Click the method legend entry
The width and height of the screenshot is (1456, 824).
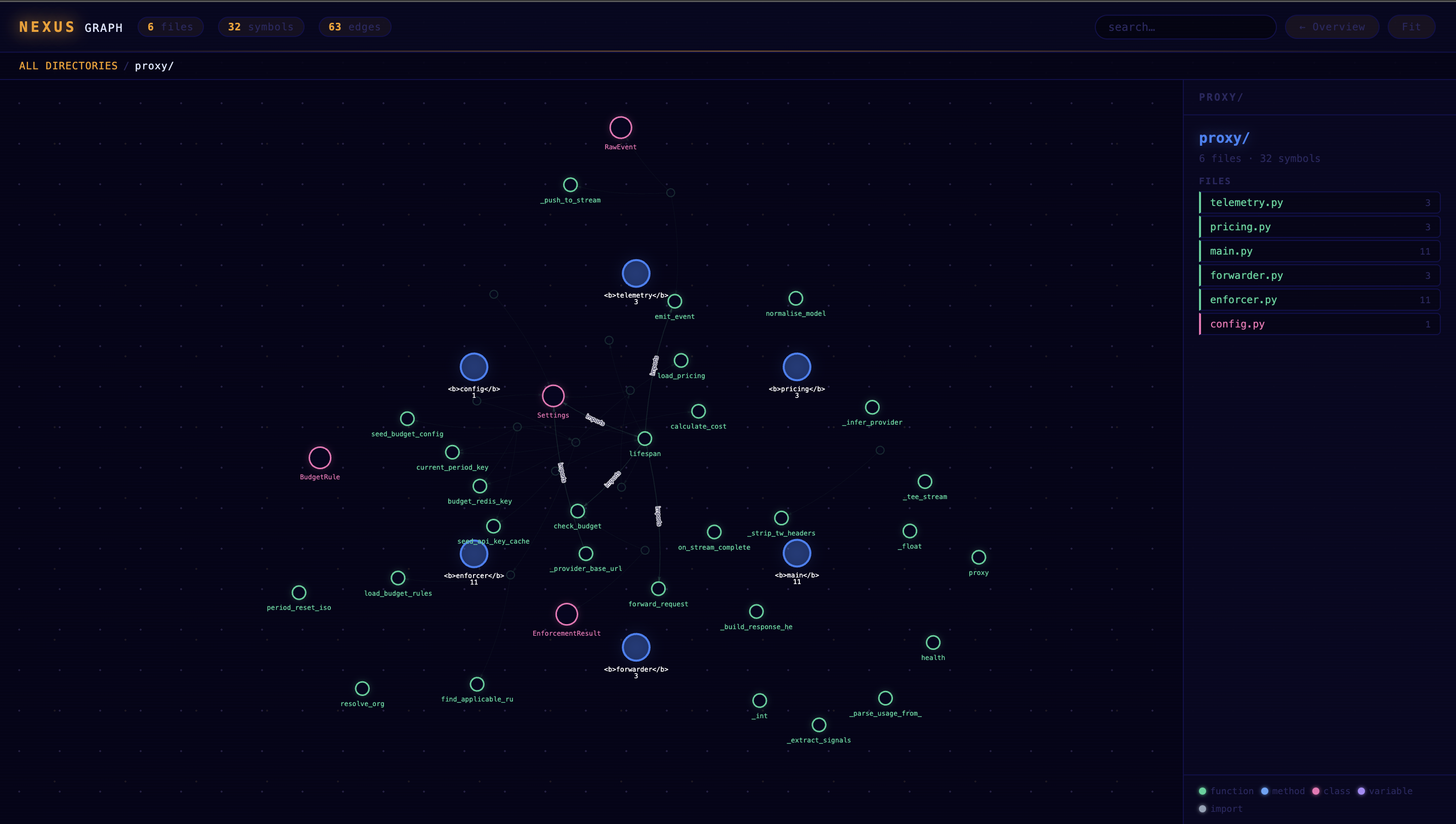click(1283, 791)
